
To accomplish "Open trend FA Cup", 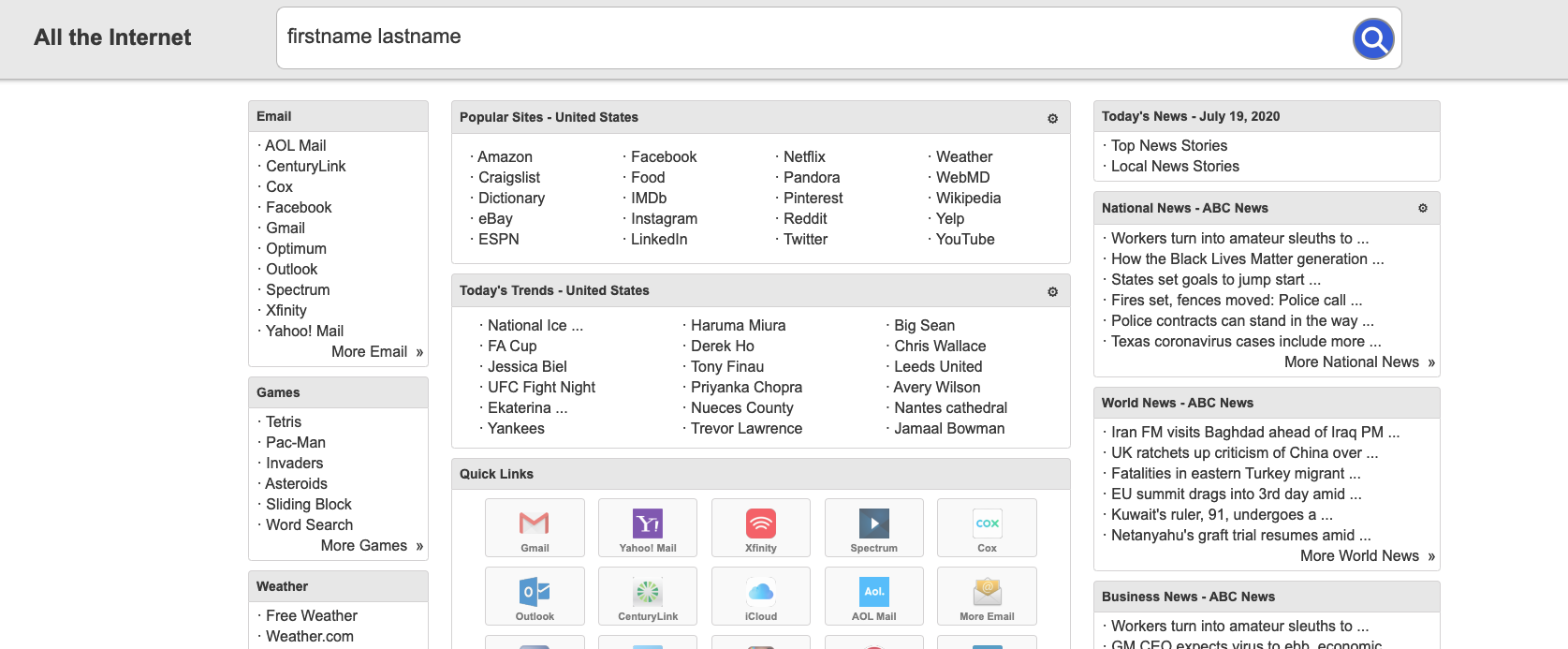I will [x=512, y=347].
